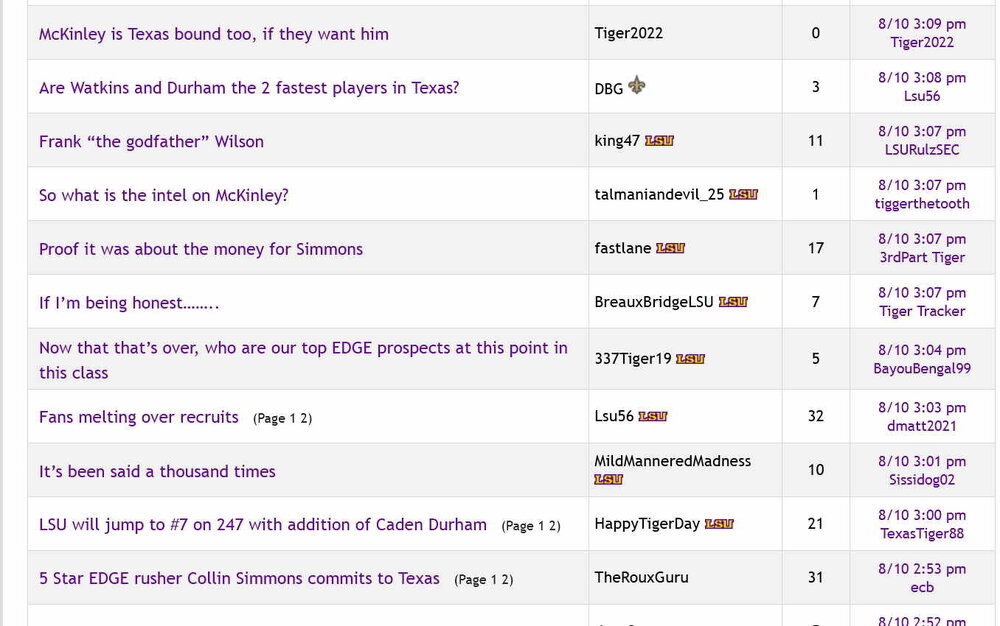Screen dimensions: 1000x626
Task: Open last poster BayouBengal99's profile
Action: pyautogui.click(x=921, y=368)
